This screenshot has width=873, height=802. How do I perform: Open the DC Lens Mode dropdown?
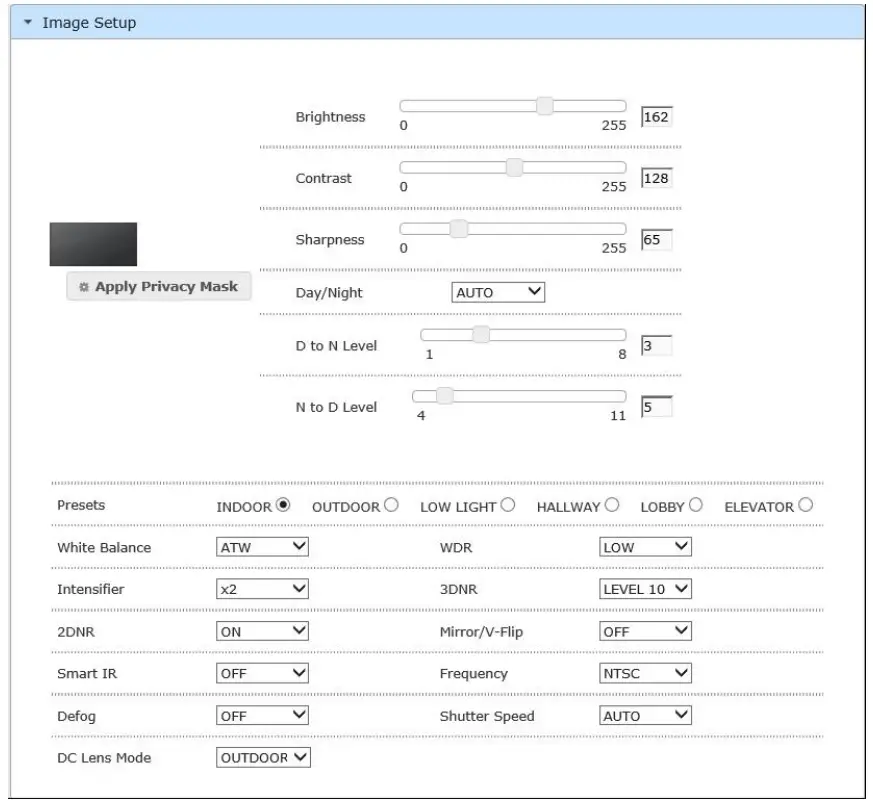(263, 757)
